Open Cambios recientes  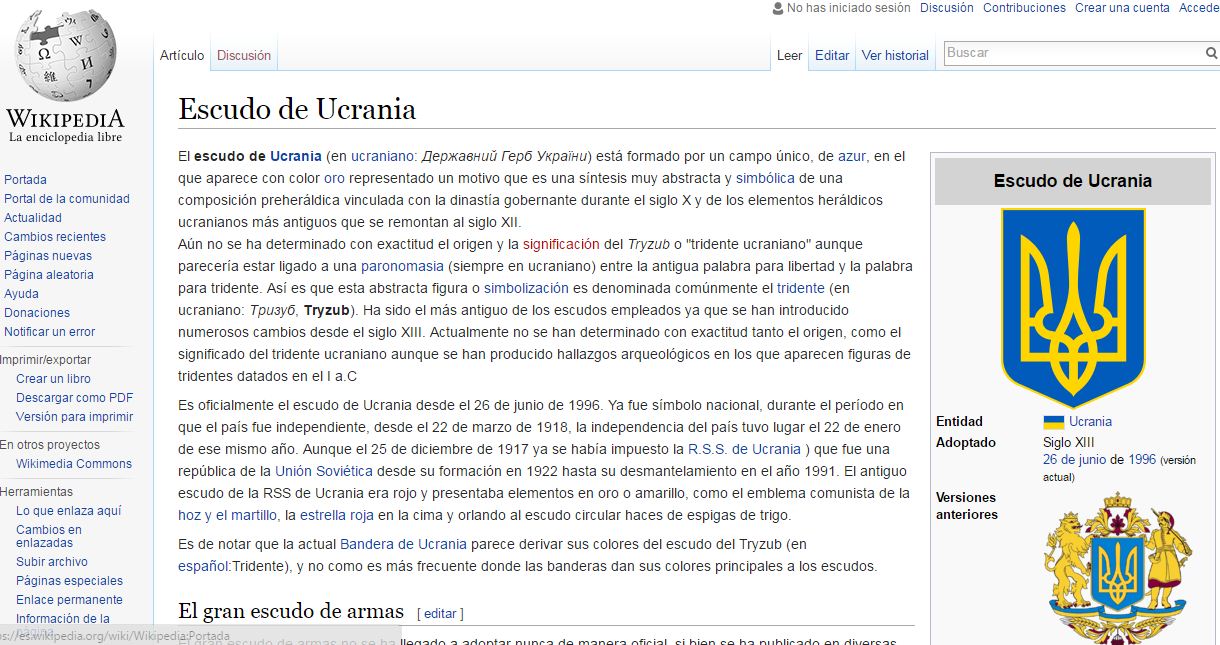pos(55,237)
